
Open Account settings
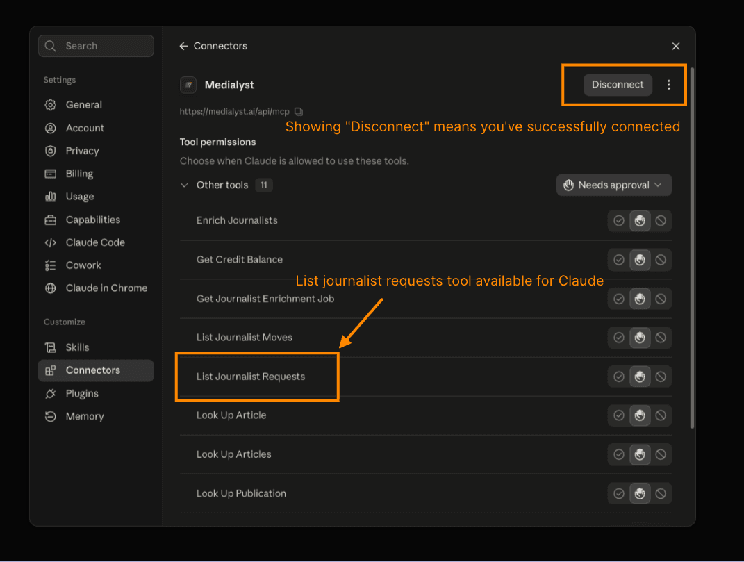click(x=96, y=128)
